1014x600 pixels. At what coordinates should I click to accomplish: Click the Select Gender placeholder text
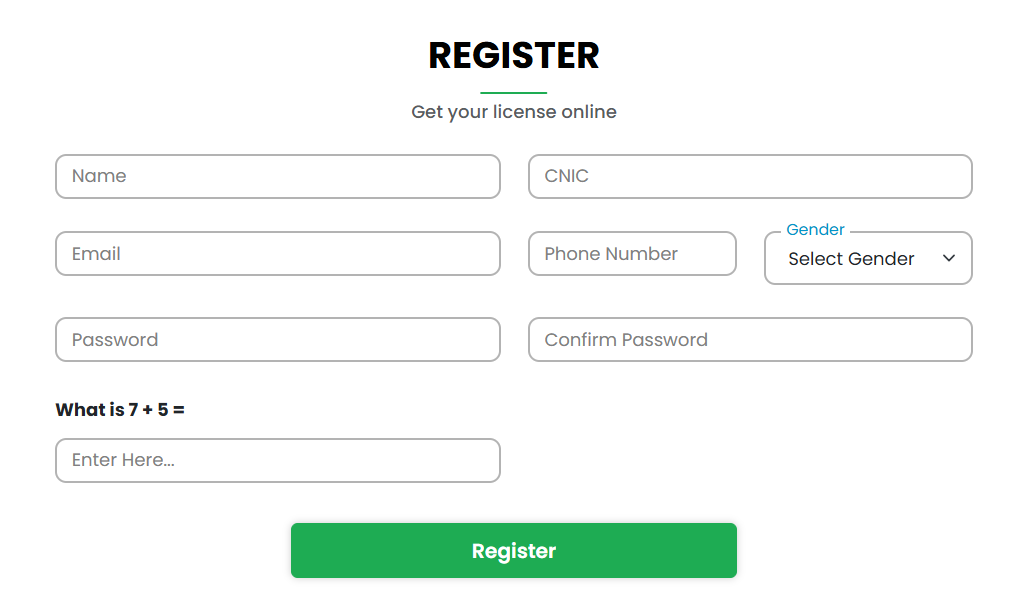click(851, 259)
